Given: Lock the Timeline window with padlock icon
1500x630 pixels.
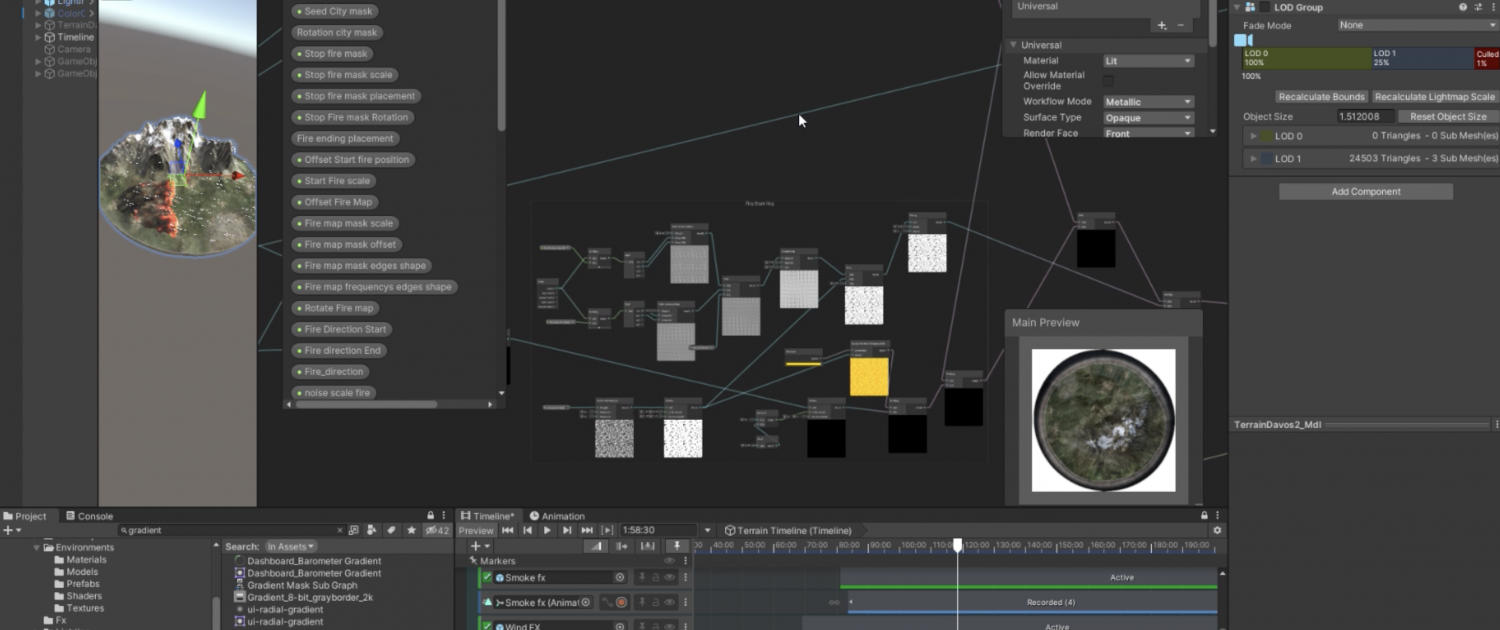Looking at the screenshot, I should point(1204,516).
